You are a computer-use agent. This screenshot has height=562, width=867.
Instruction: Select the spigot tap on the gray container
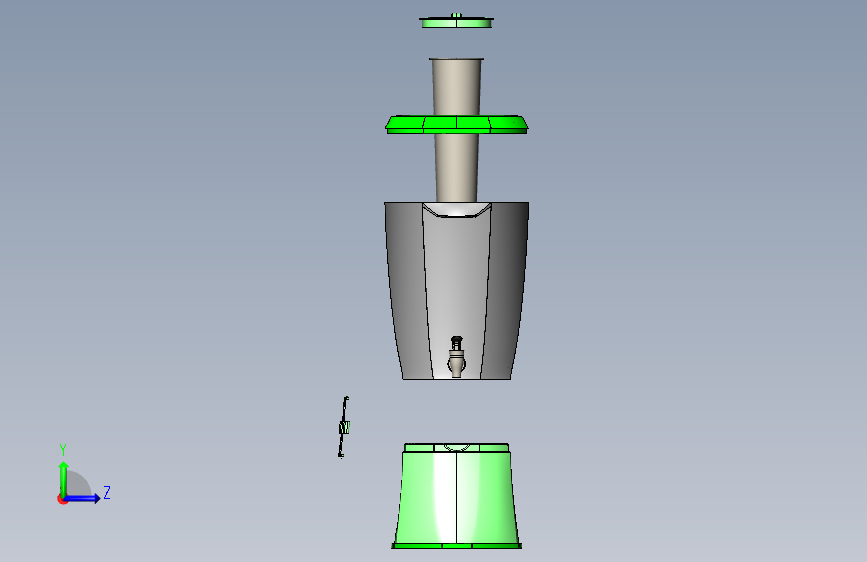(x=456, y=357)
